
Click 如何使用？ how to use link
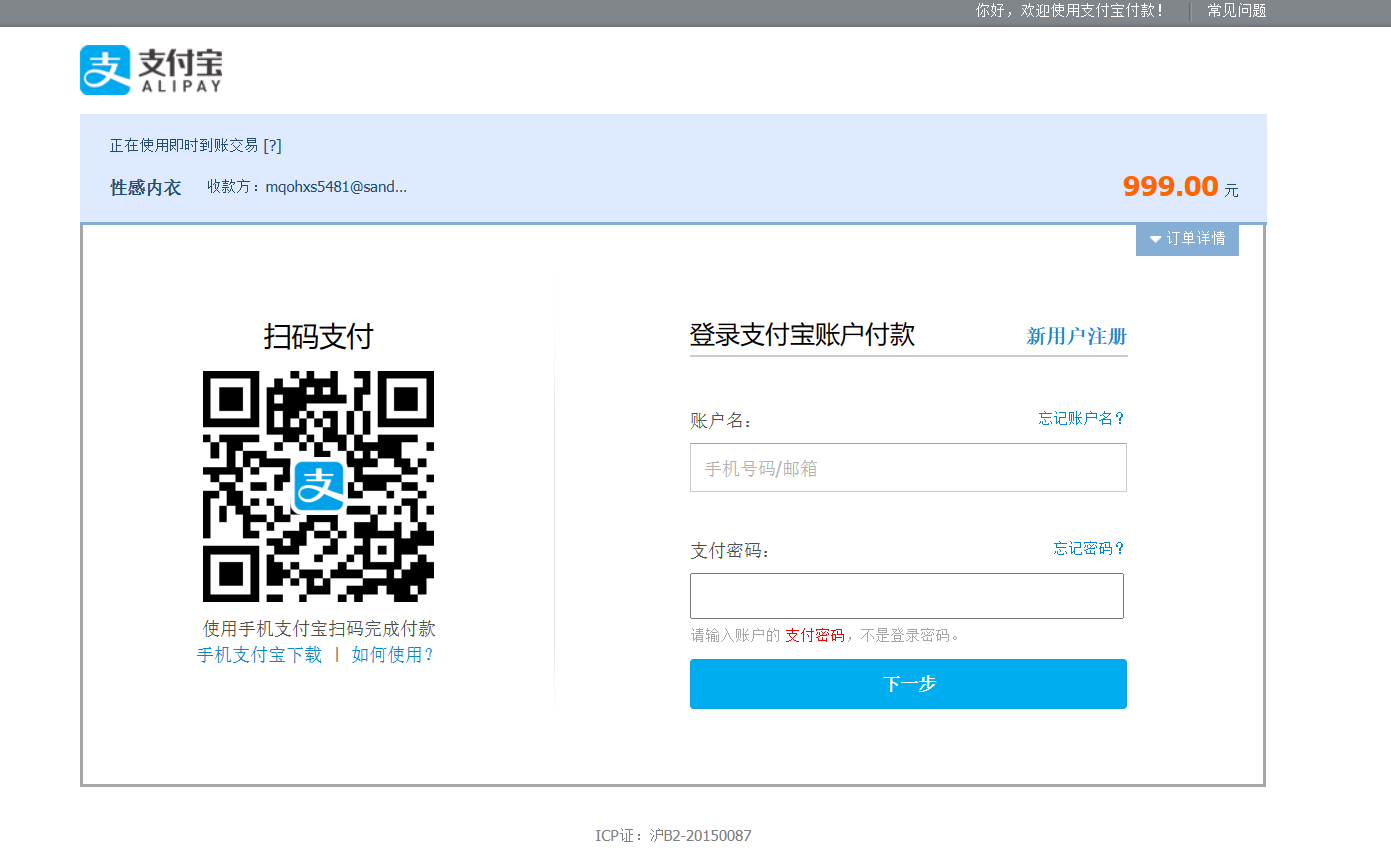(x=393, y=655)
